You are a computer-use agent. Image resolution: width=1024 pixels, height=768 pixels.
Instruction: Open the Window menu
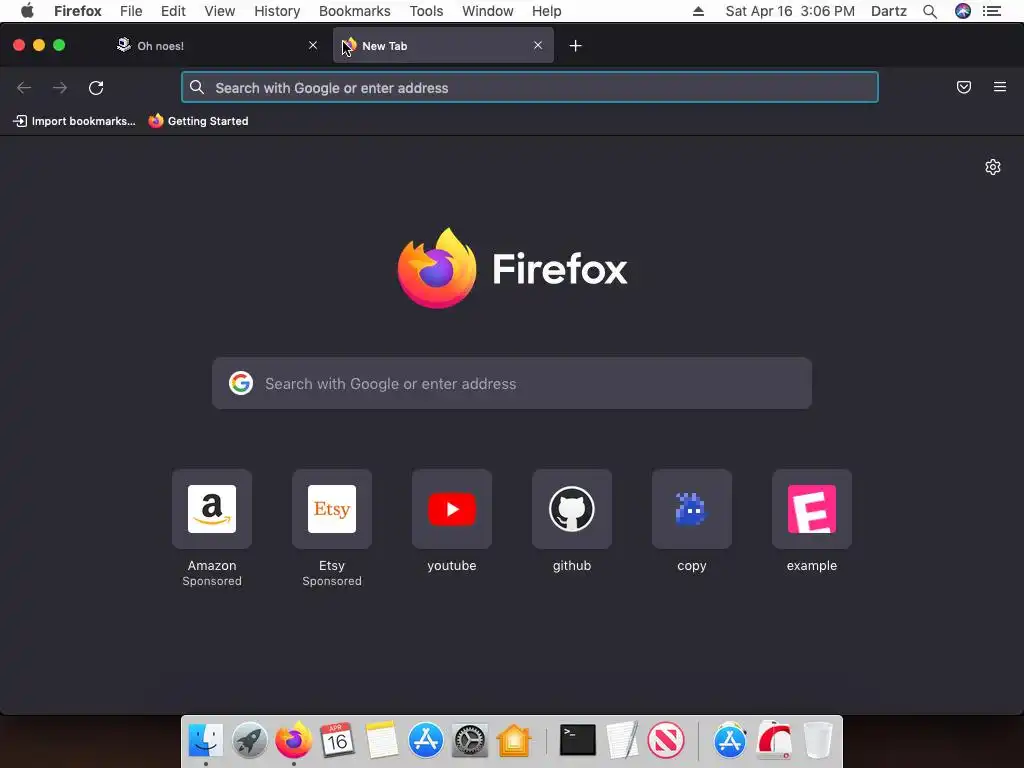click(488, 11)
